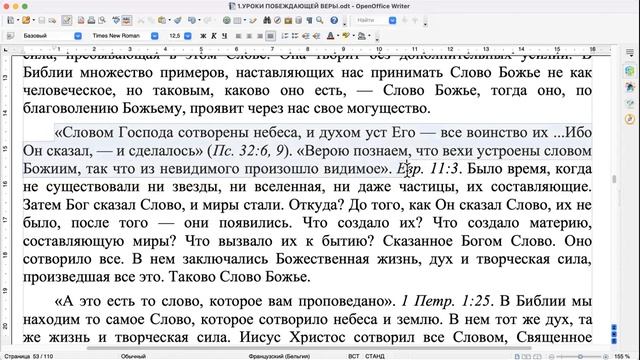Viewport: 640px width, 360px height.
Task: Click the vertical scrollbar thumb
Action: tap(614, 179)
